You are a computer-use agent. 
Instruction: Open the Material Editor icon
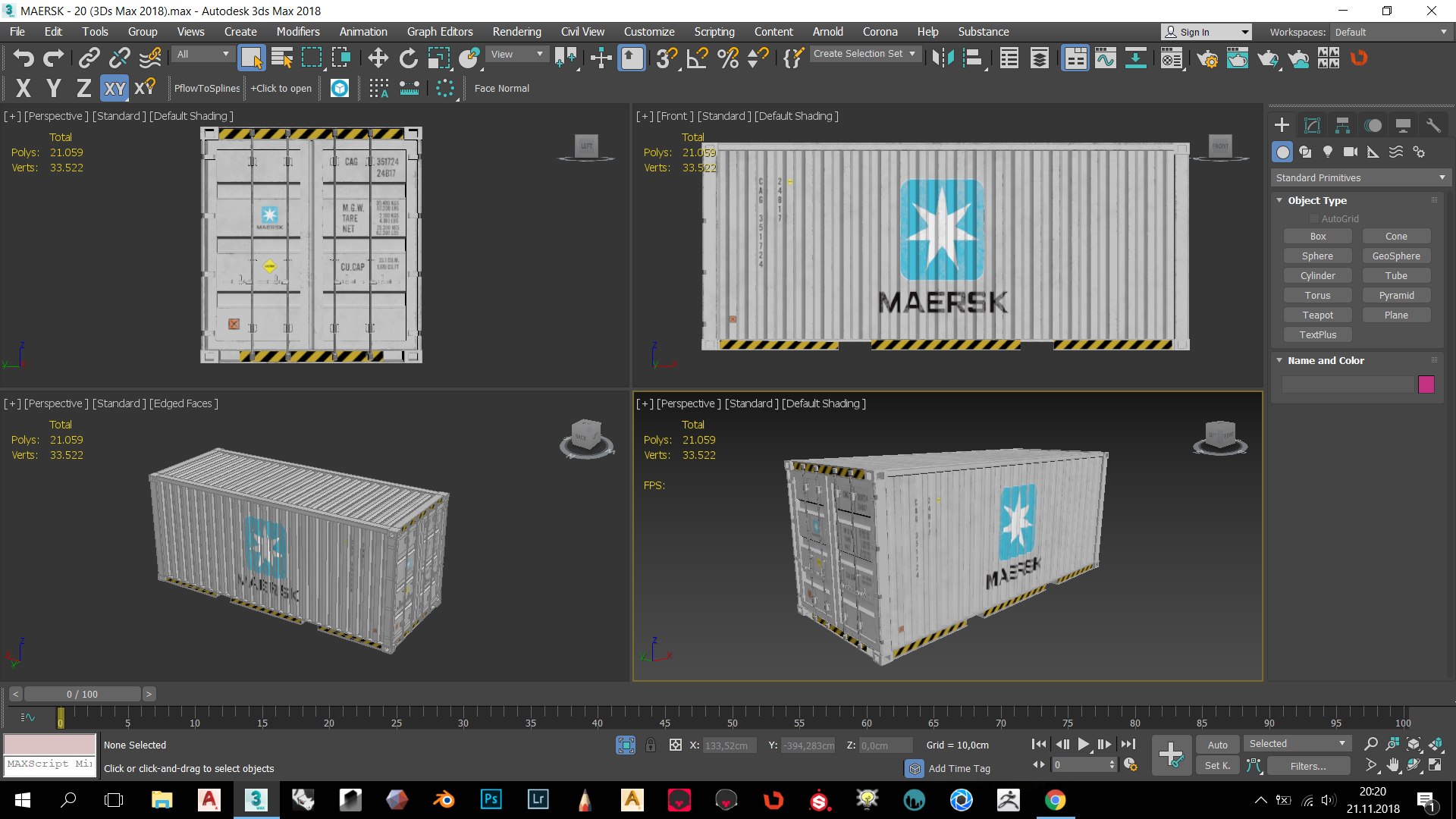pos(1172,58)
